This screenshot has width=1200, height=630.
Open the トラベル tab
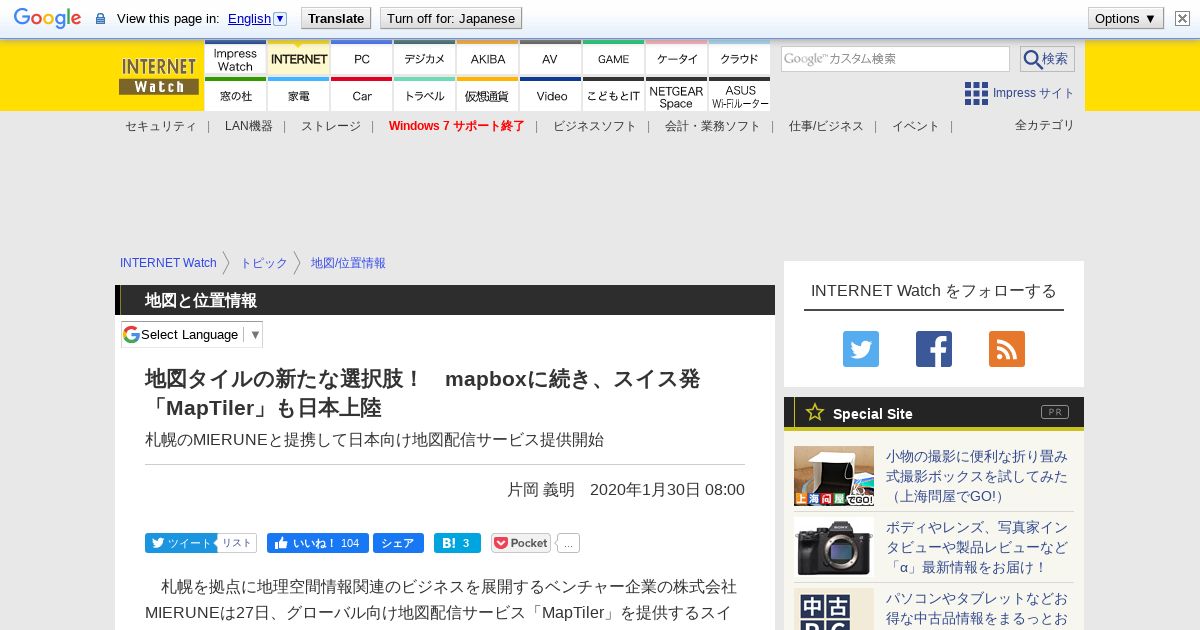point(424,94)
